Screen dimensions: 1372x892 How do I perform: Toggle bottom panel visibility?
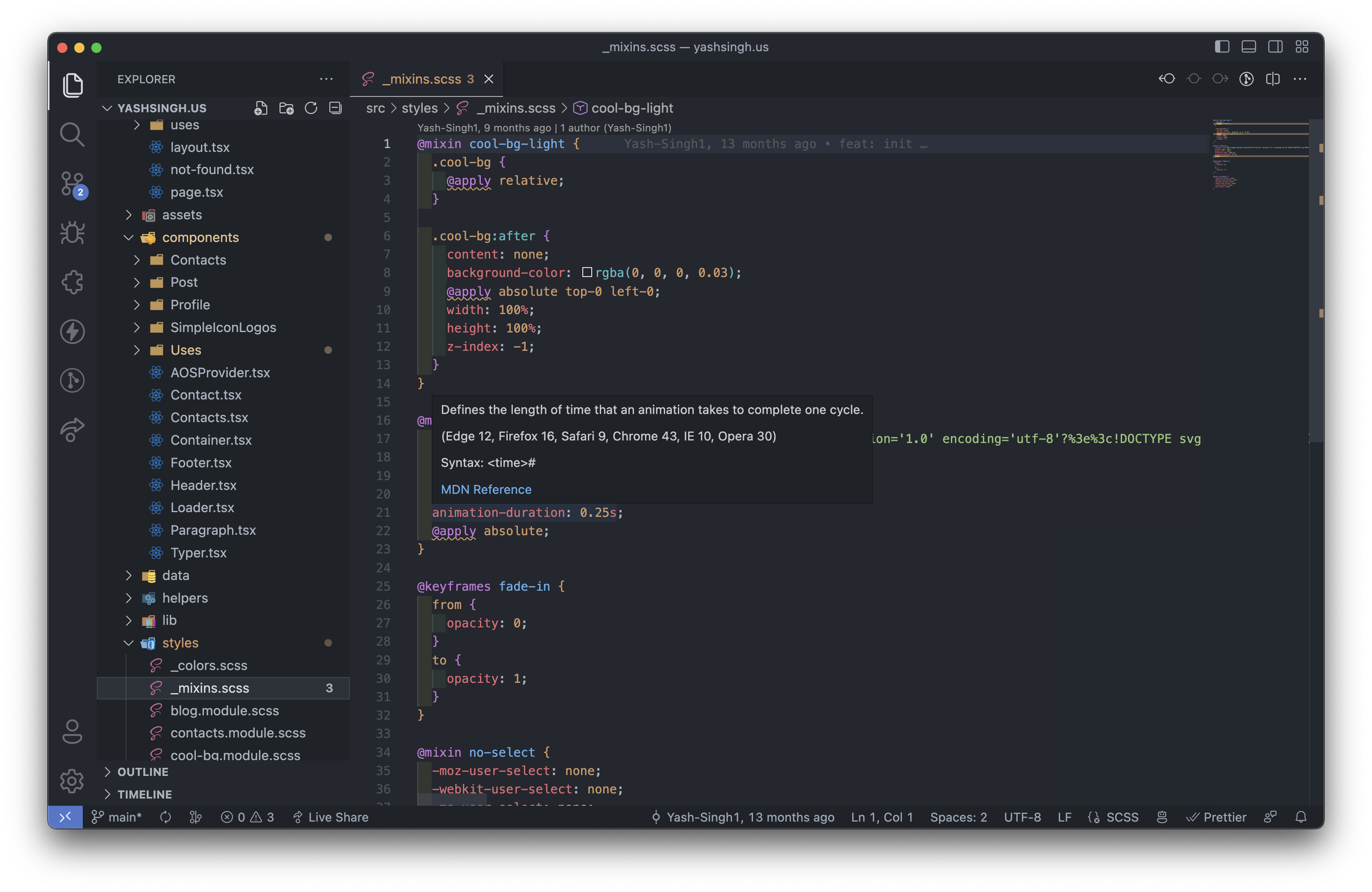[x=1249, y=47]
